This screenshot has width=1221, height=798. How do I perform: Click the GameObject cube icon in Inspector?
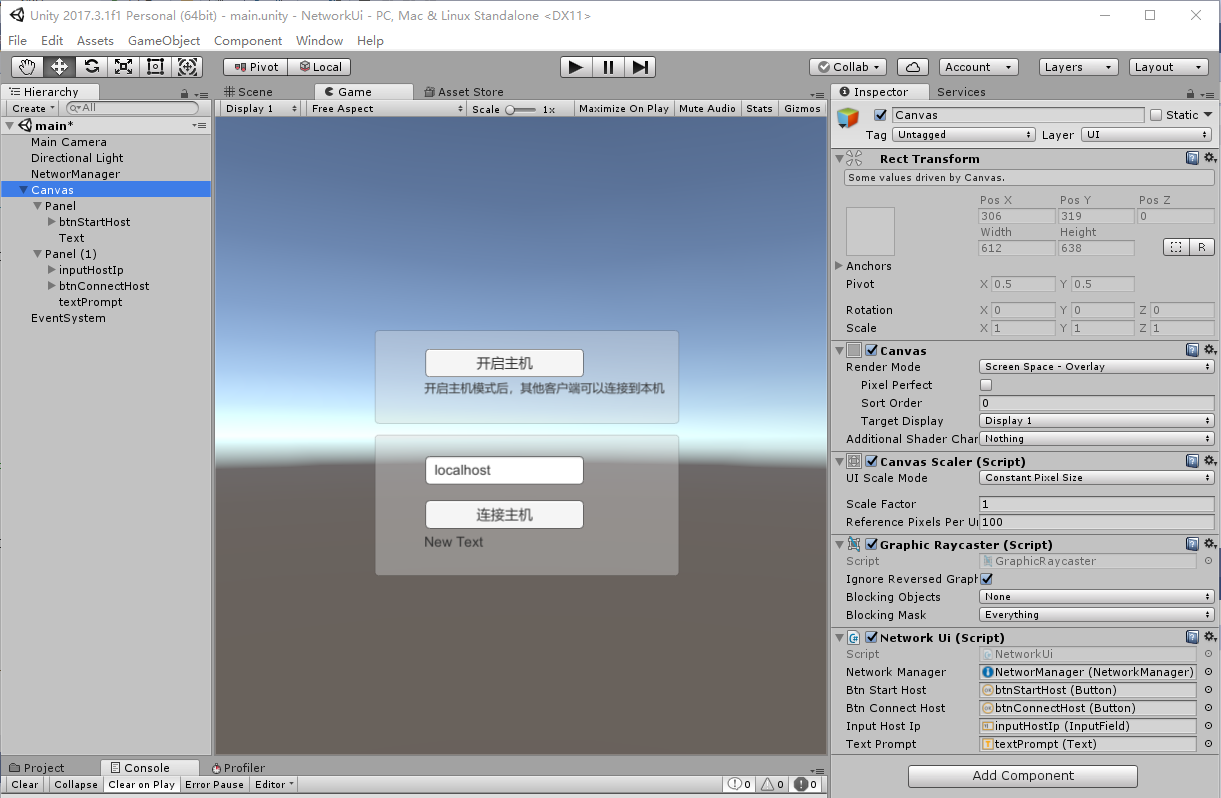click(x=848, y=118)
